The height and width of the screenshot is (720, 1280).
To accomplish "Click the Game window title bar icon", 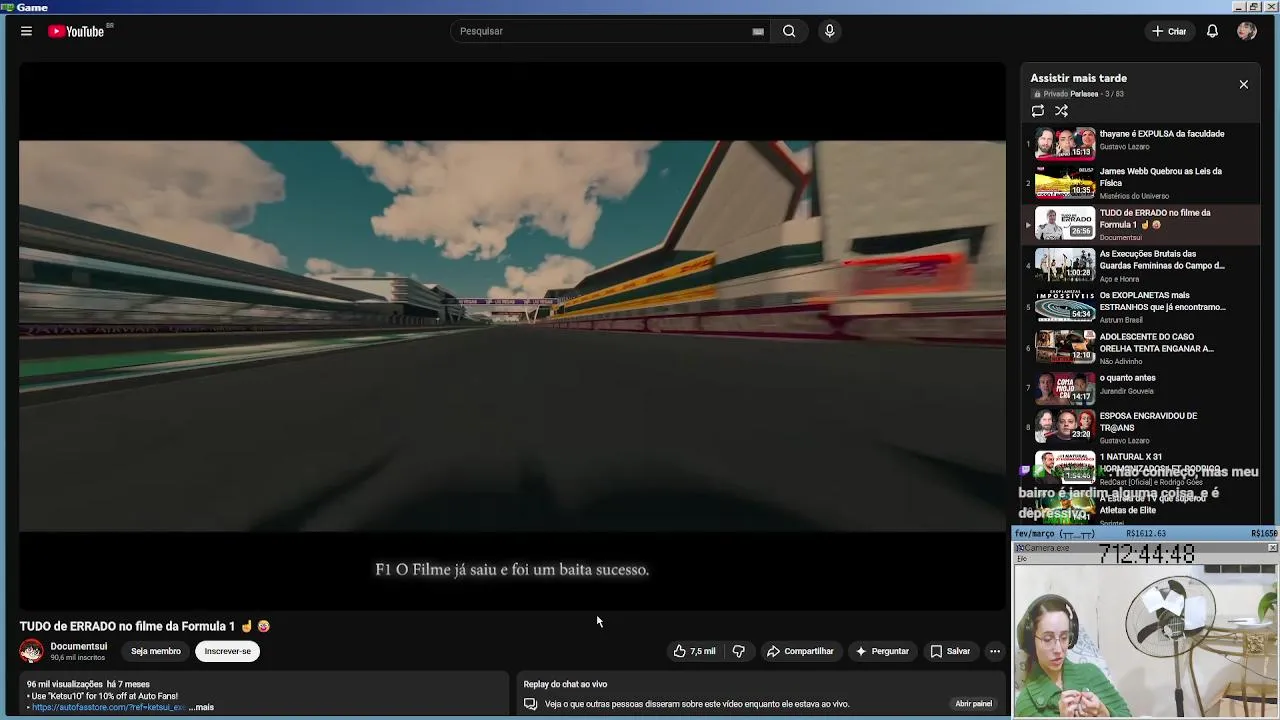I will pos(7,7).
